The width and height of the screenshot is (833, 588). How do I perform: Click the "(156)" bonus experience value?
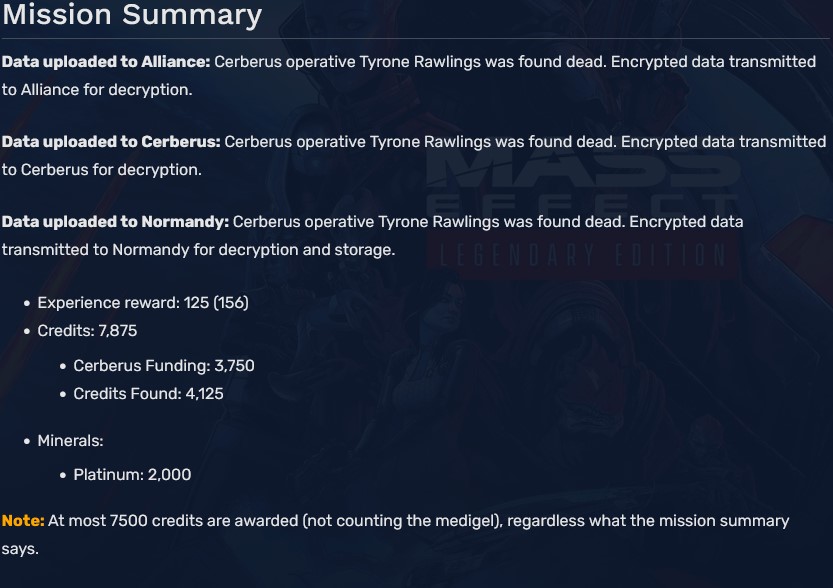coord(231,303)
